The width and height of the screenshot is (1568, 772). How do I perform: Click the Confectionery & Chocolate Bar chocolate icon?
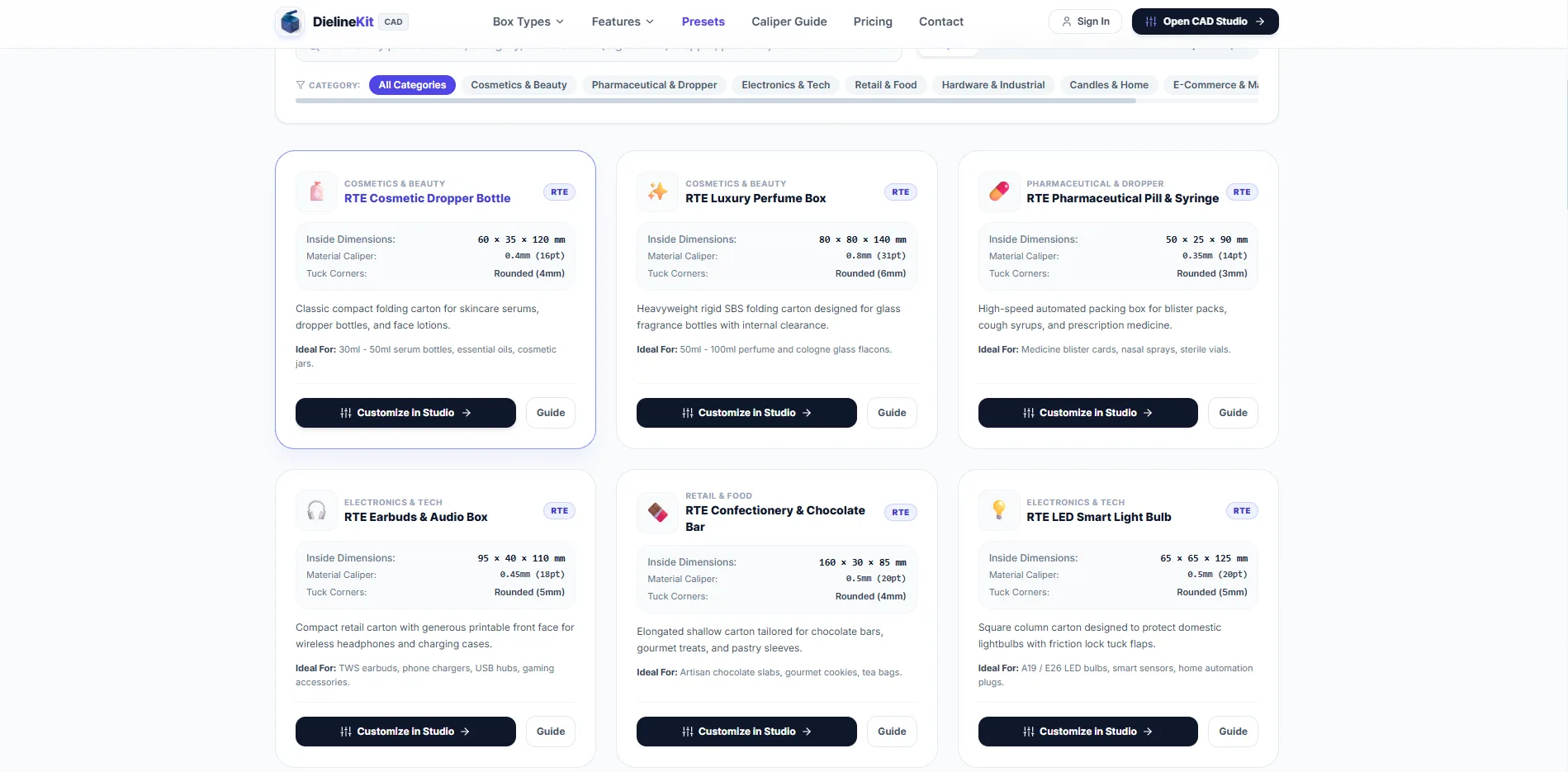pos(657,512)
